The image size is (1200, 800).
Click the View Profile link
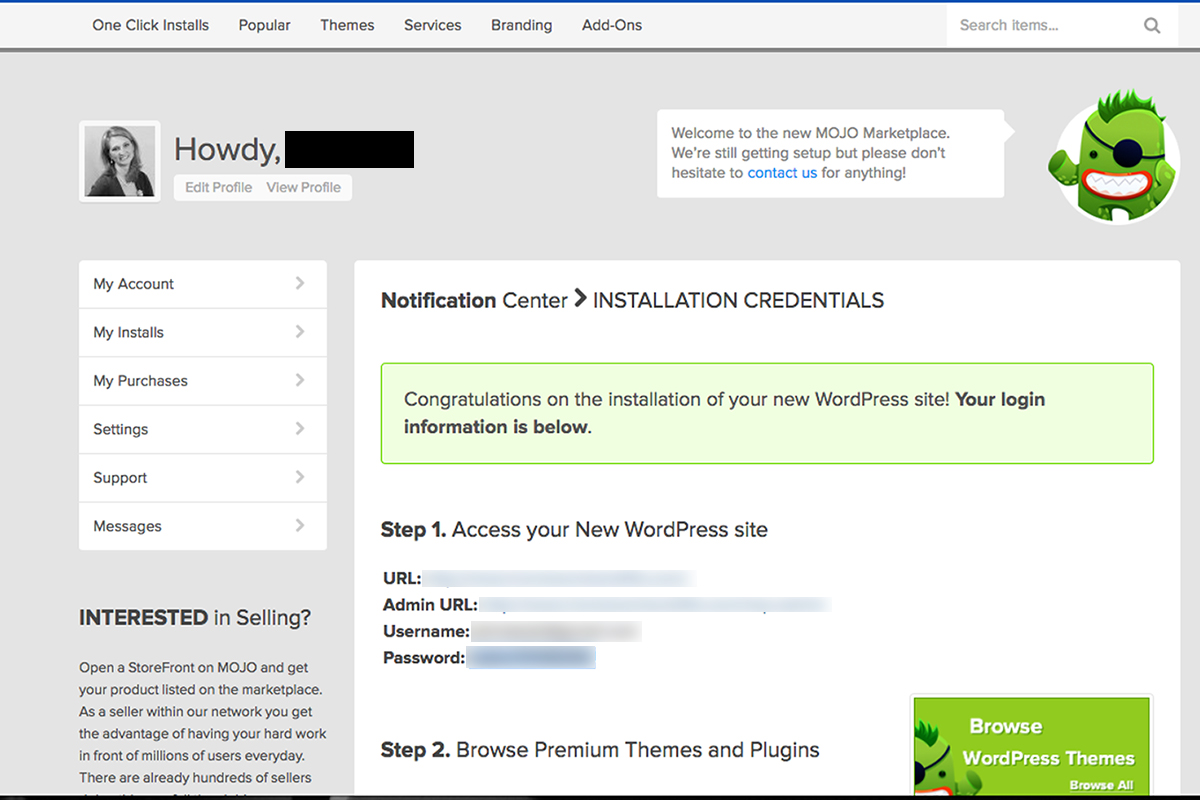pos(303,187)
